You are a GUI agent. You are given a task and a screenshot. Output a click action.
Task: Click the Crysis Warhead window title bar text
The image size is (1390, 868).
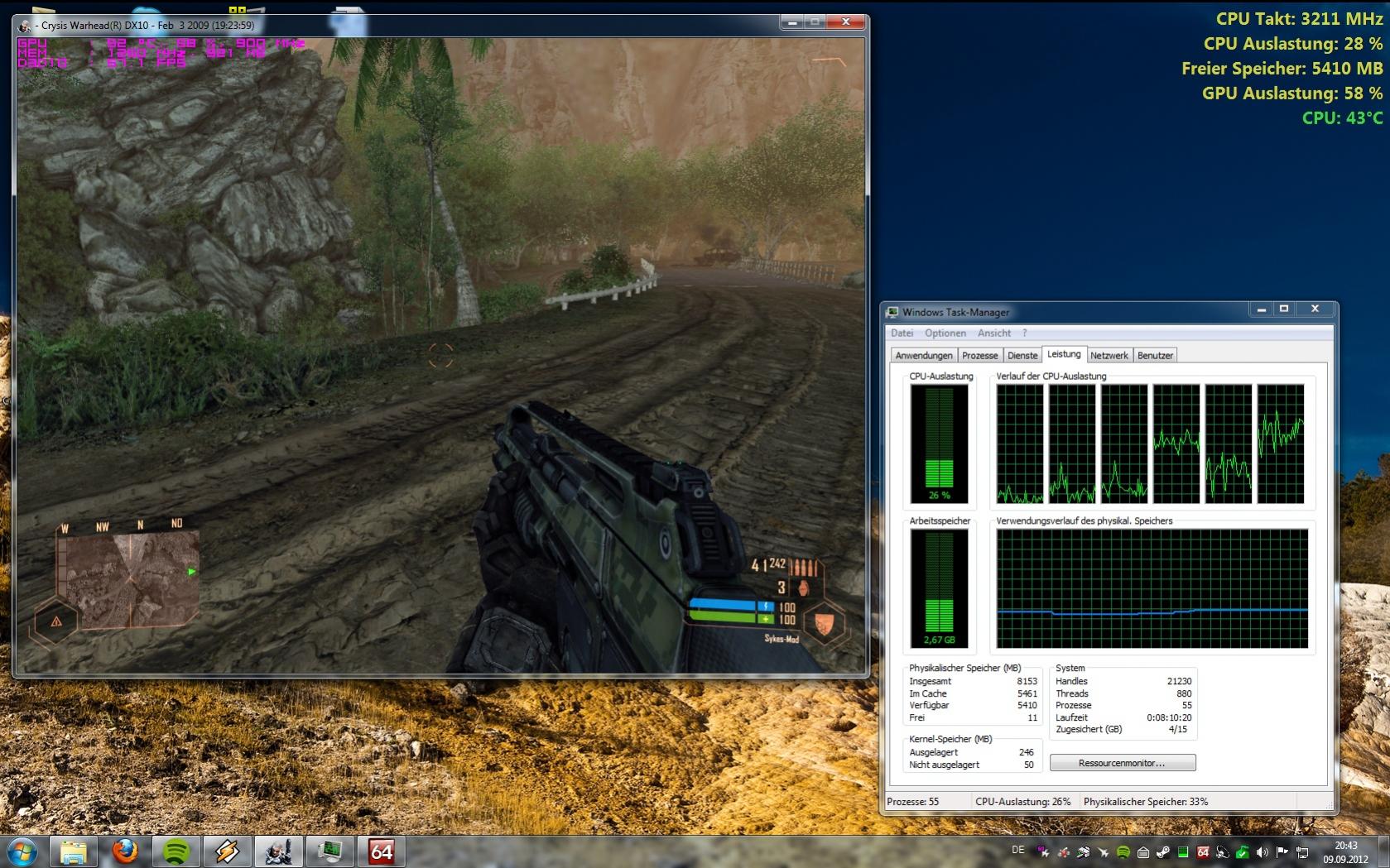147,26
